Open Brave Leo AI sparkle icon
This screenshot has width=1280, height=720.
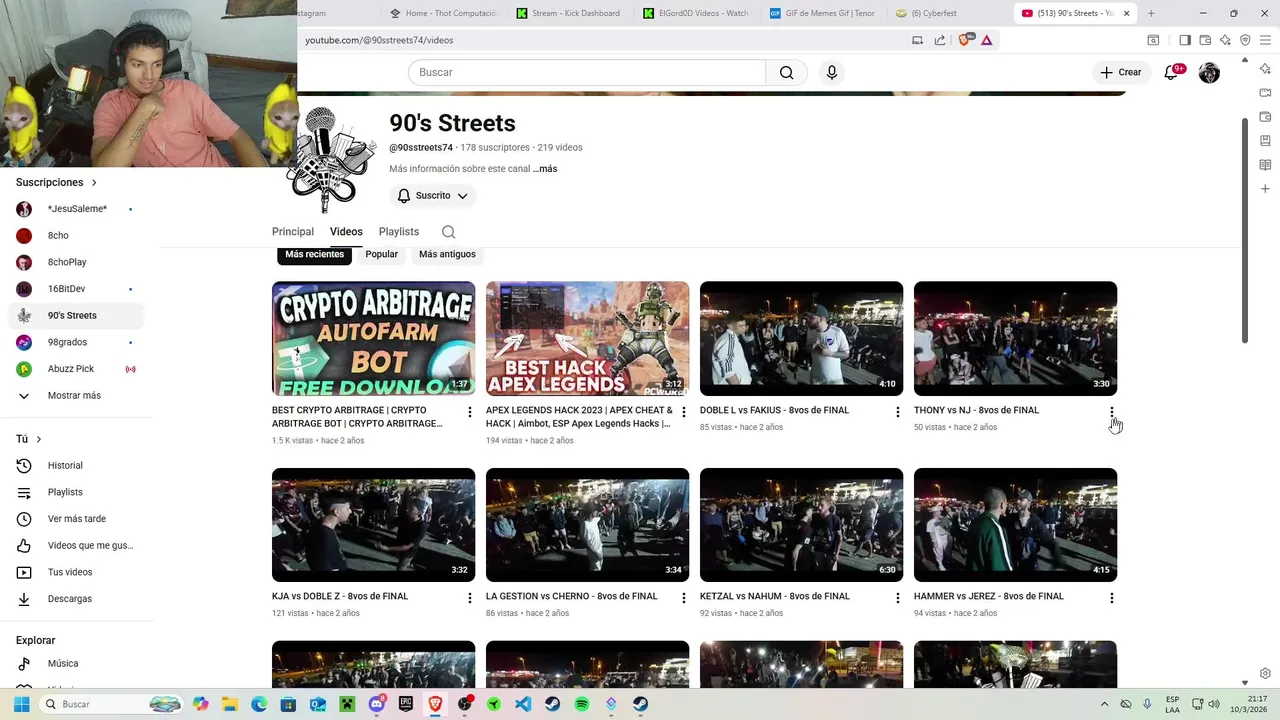tap(1225, 40)
